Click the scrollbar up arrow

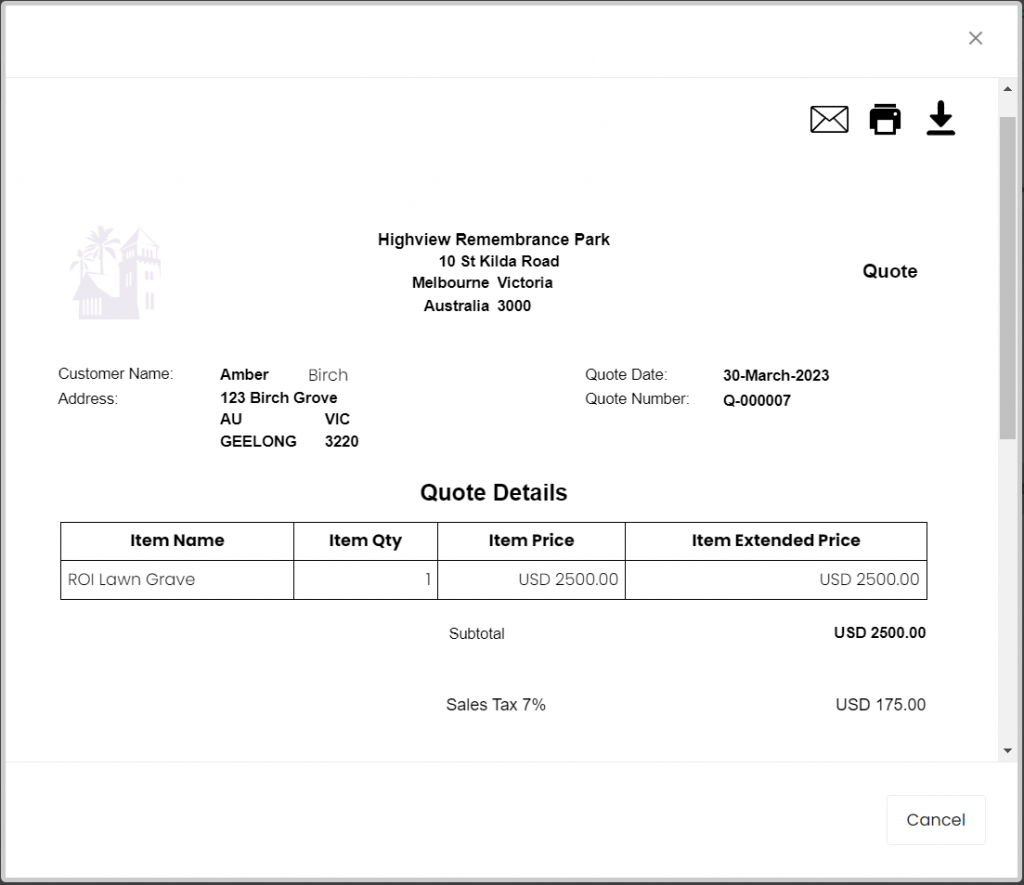point(1008,89)
